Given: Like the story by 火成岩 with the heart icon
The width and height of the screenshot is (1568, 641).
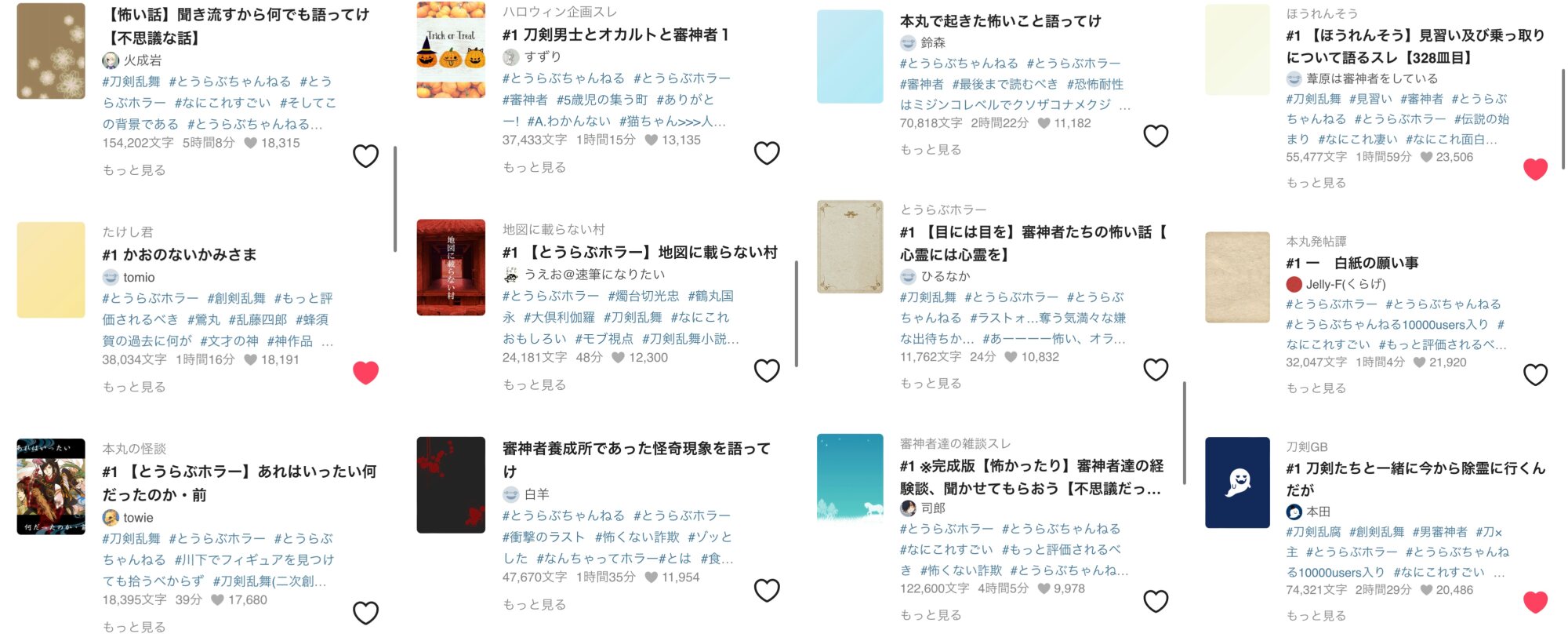Looking at the screenshot, I should tap(365, 156).
